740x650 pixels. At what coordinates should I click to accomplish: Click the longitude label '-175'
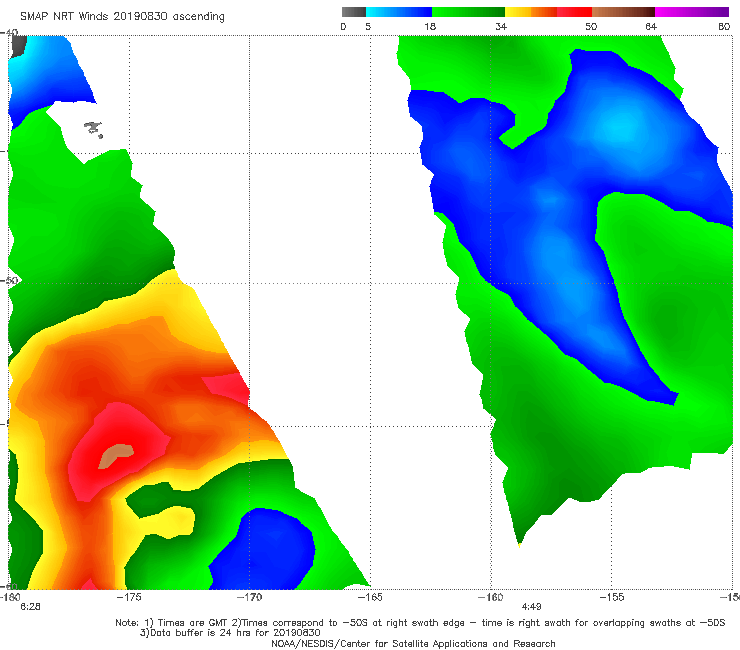pos(129,597)
